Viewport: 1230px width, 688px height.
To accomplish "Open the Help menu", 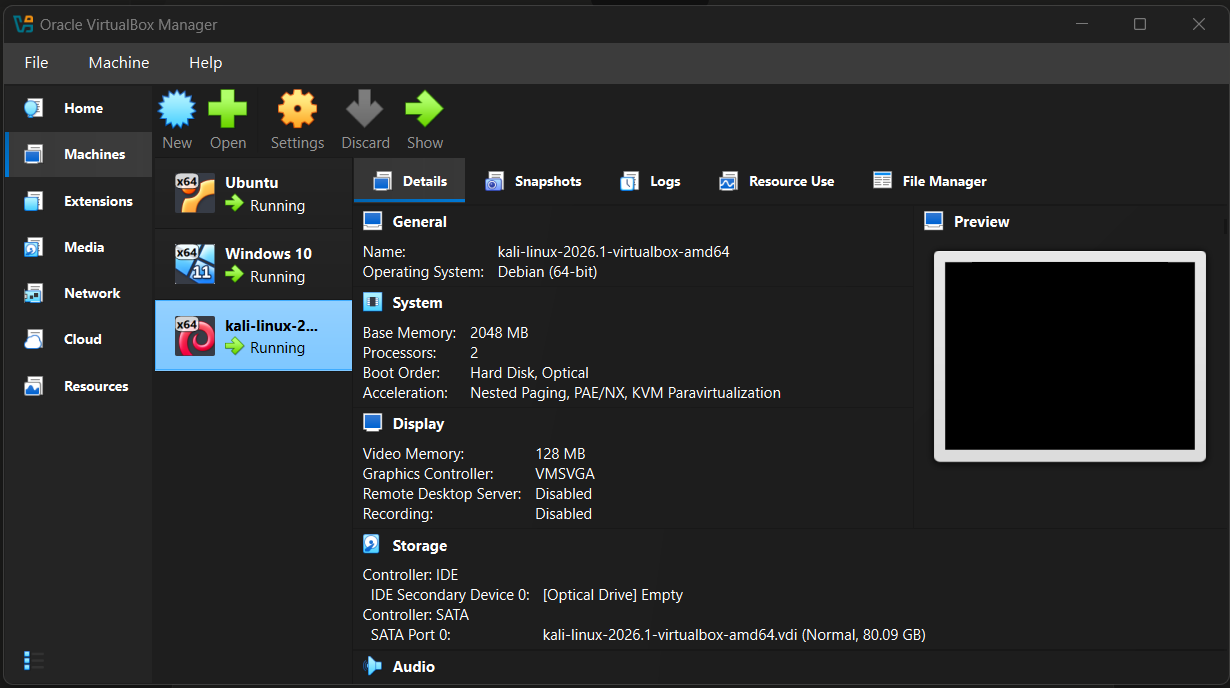I will pyautogui.click(x=205, y=62).
